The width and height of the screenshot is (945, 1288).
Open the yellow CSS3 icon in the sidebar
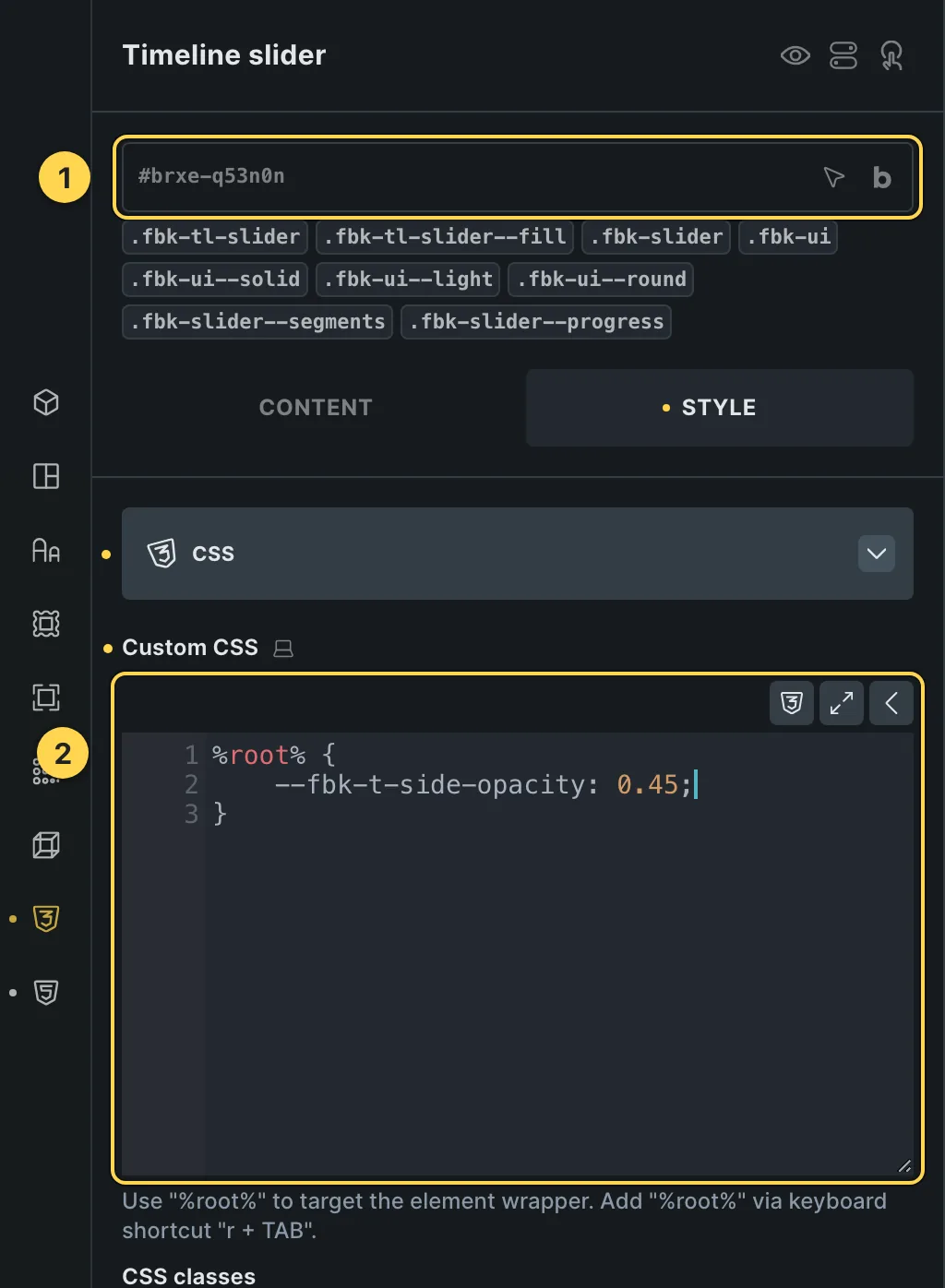pyautogui.click(x=46, y=919)
